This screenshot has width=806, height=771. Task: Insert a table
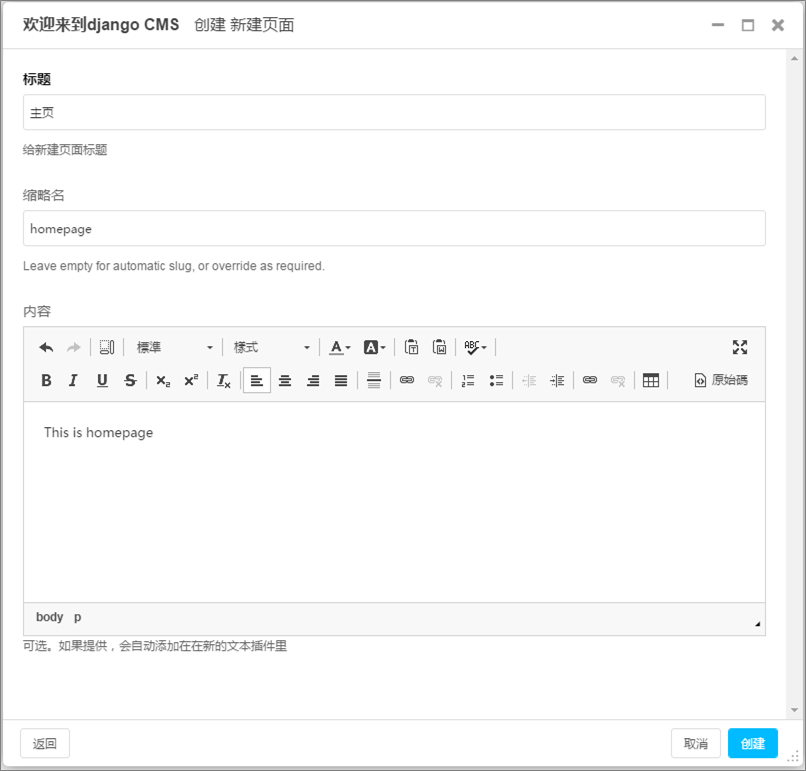[651, 380]
